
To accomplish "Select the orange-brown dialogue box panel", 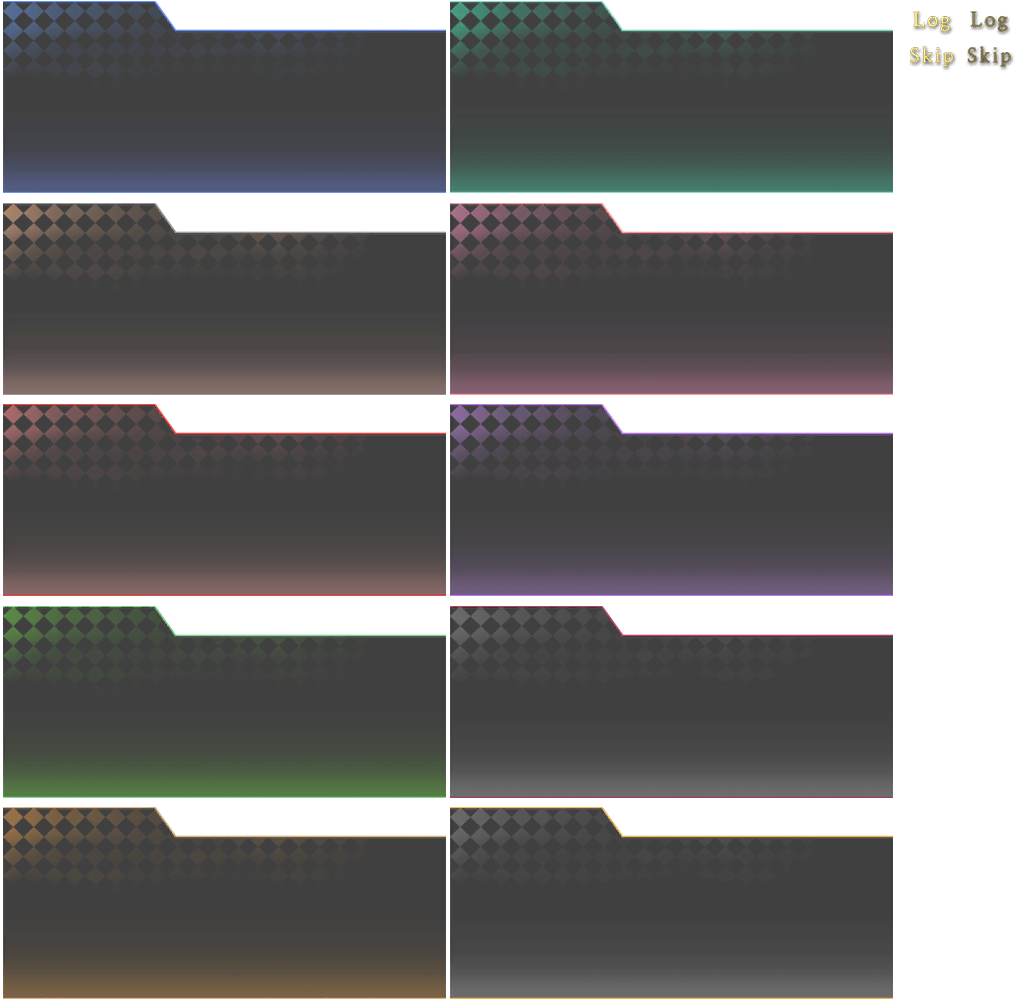I will pyautogui.click(x=224, y=903).
